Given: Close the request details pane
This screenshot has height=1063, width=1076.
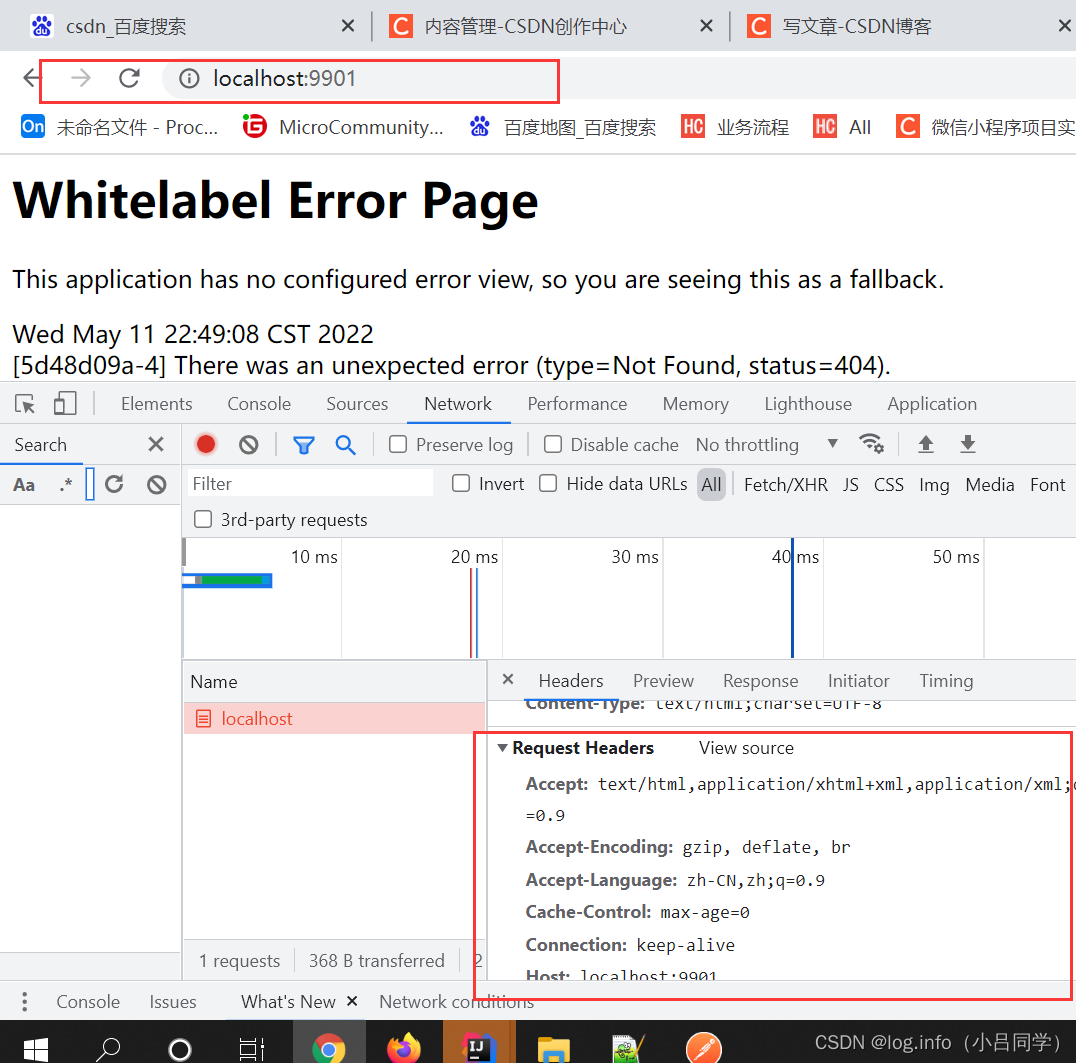Looking at the screenshot, I should pos(508,679).
